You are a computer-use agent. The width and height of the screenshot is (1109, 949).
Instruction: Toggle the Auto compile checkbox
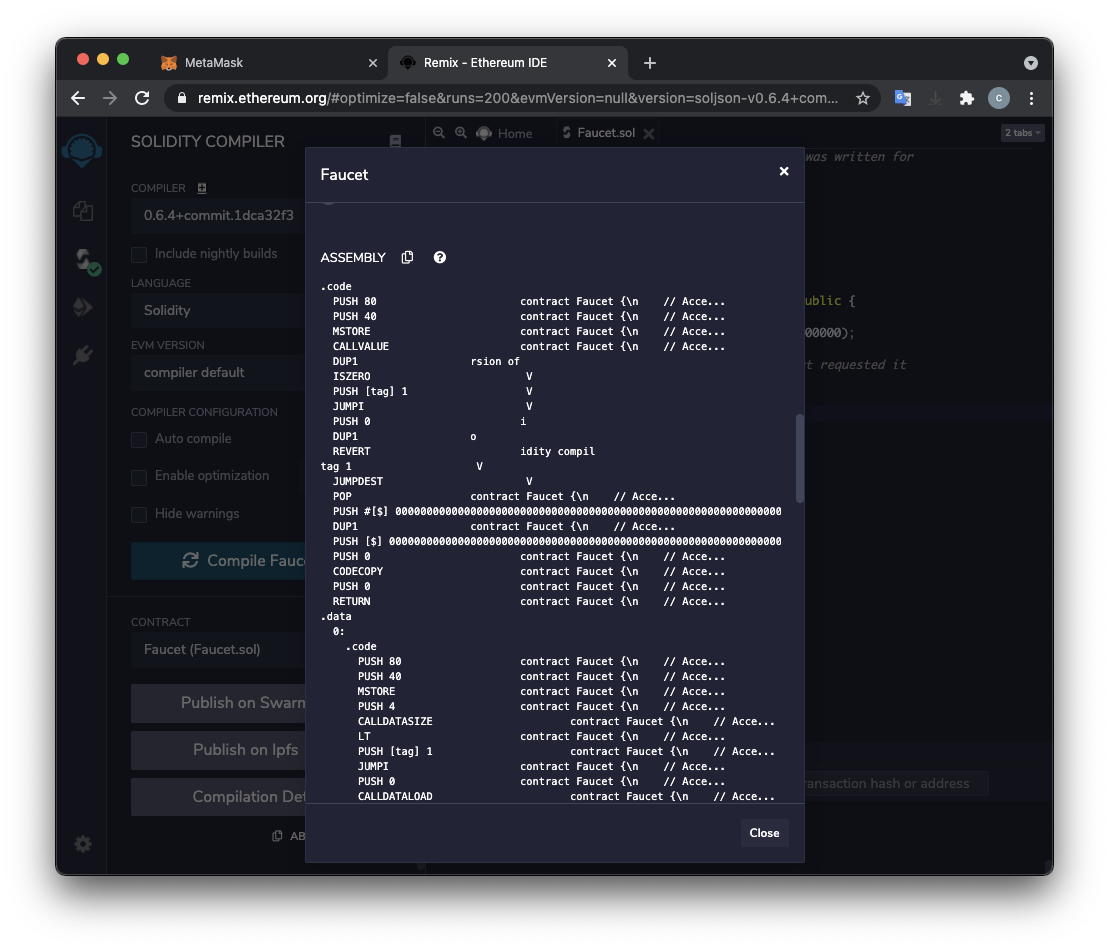pyautogui.click(x=139, y=439)
